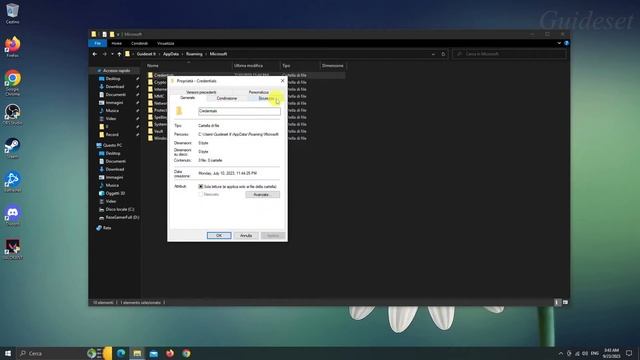
Task: Click Annulla to cancel properties
Action: point(246,236)
